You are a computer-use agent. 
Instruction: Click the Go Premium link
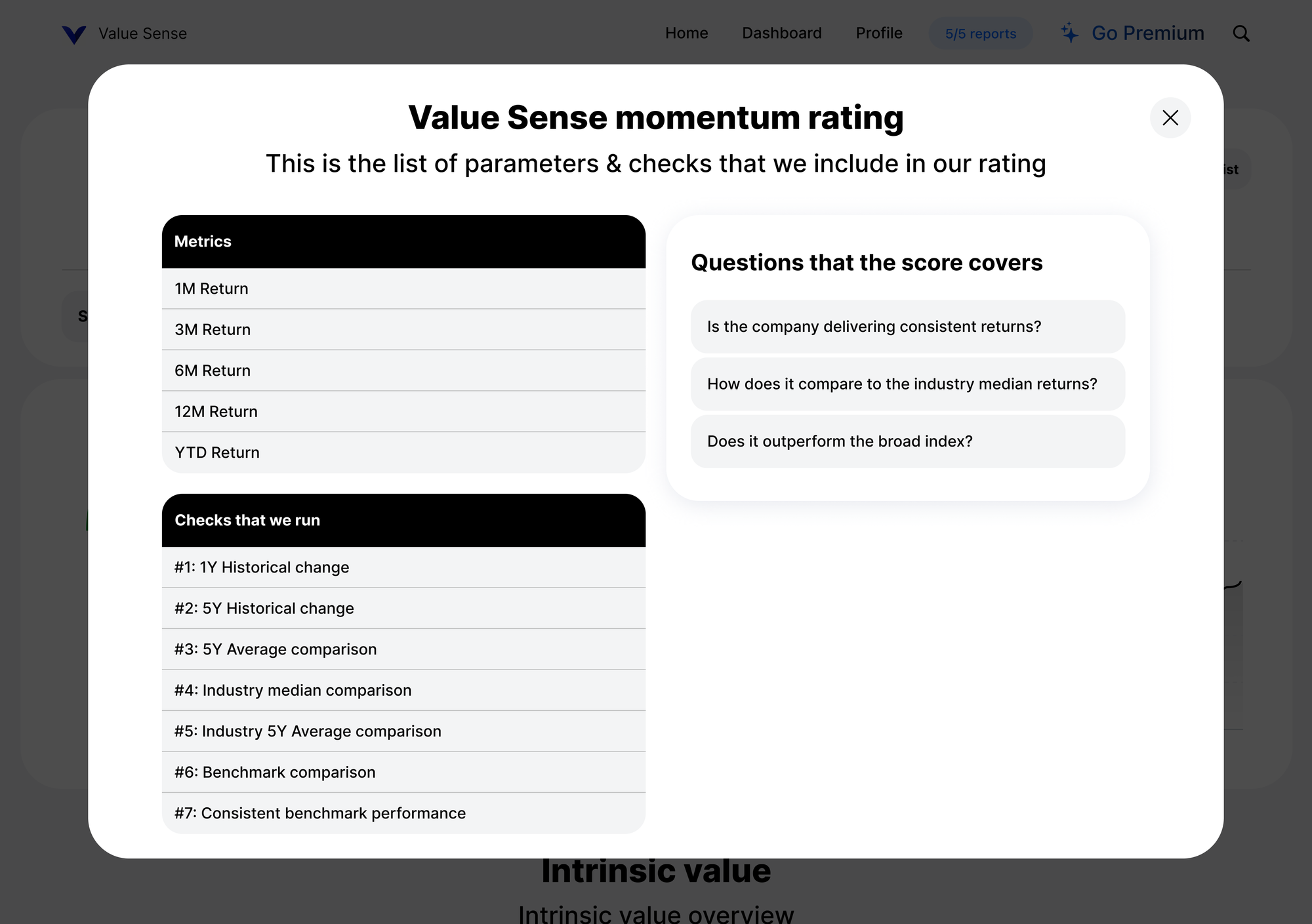[1147, 33]
